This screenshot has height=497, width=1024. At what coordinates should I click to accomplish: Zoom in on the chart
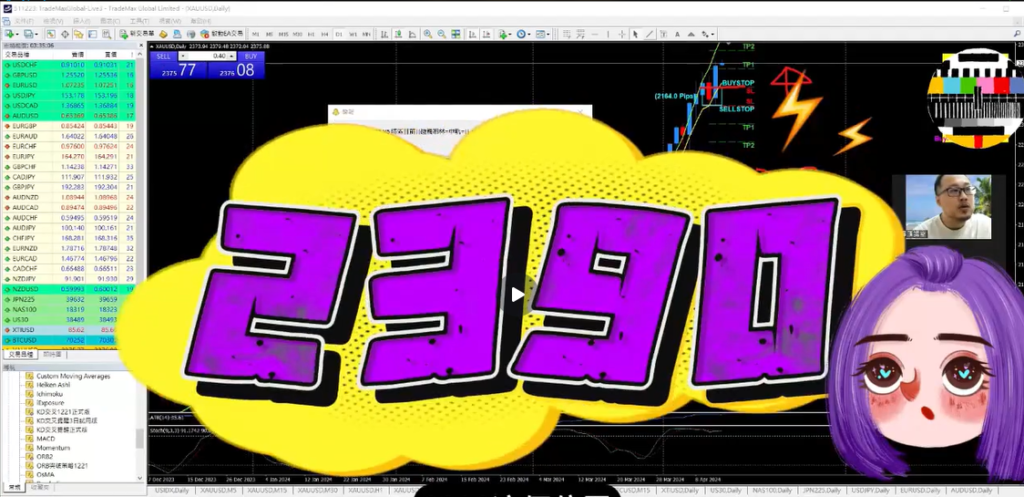coord(427,34)
